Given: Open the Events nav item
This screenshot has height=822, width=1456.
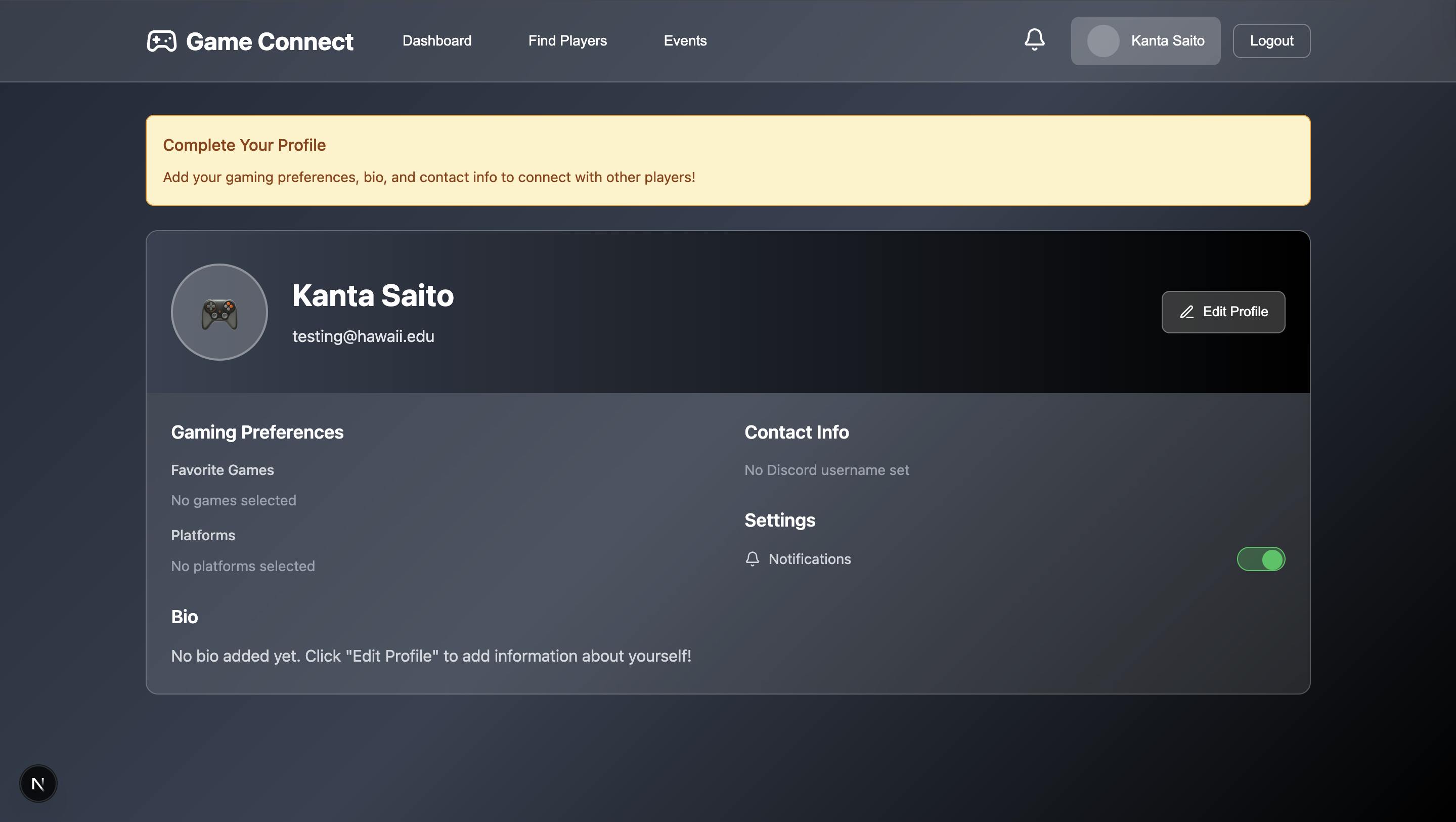Looking at the screenshot, I should (684, 40).
